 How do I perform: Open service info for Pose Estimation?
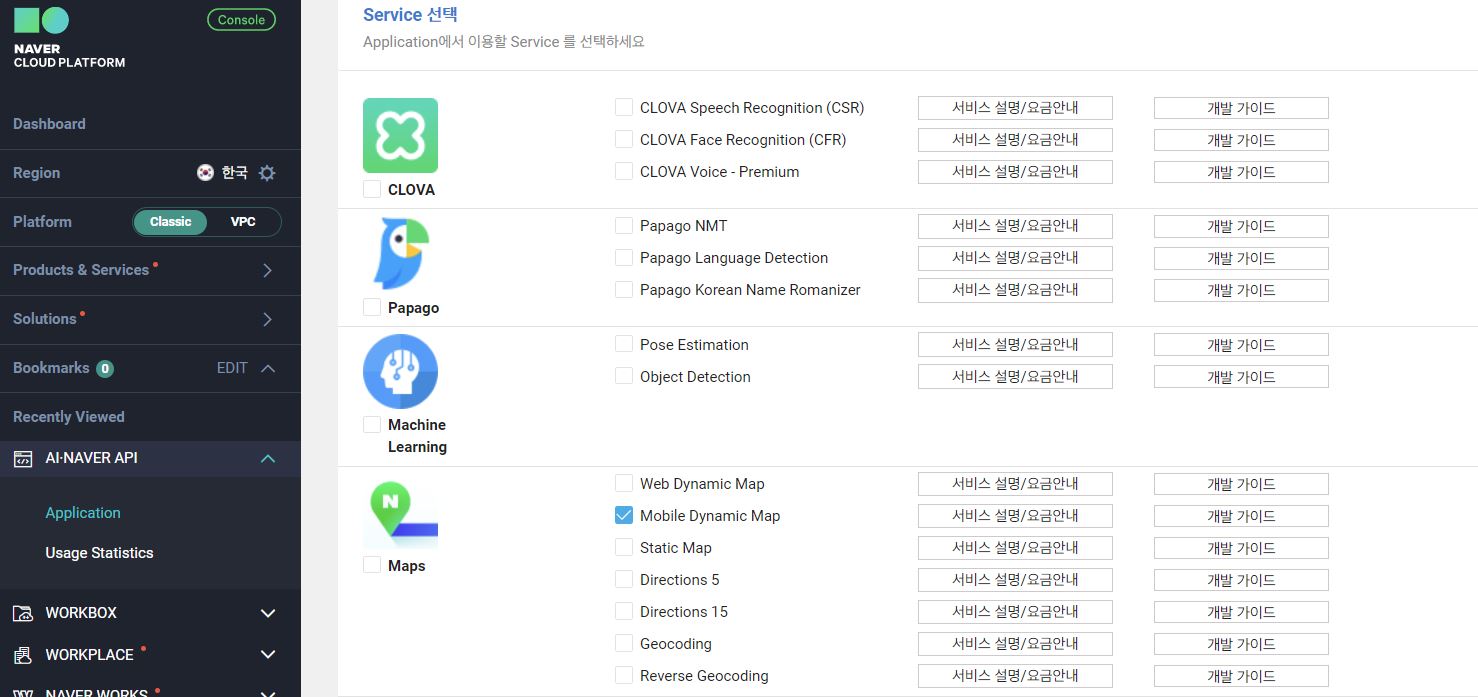coord(1015,345)
